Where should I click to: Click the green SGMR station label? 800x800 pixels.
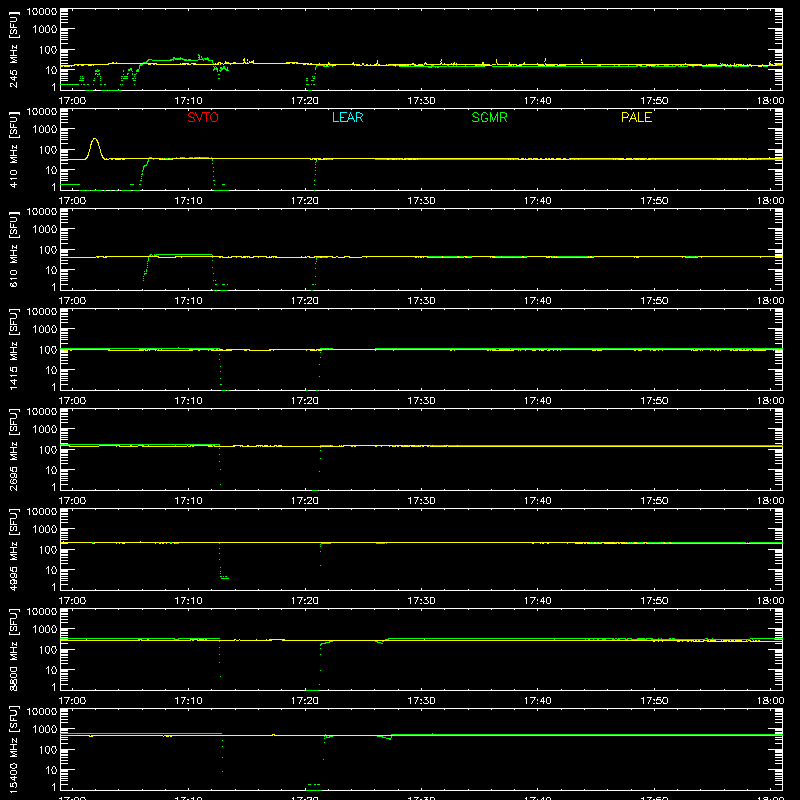tap(489, 117)
